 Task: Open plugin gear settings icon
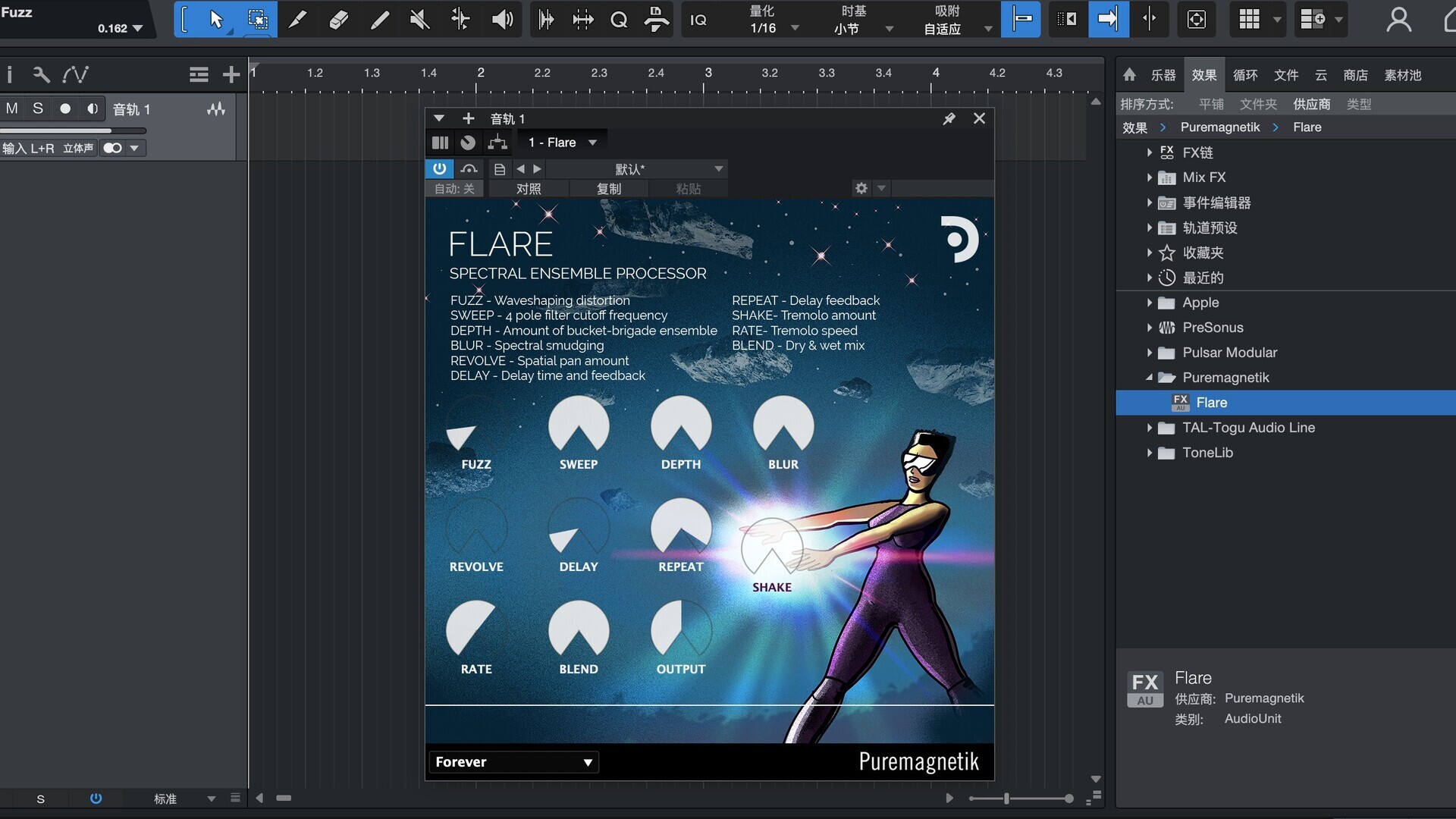861,188
